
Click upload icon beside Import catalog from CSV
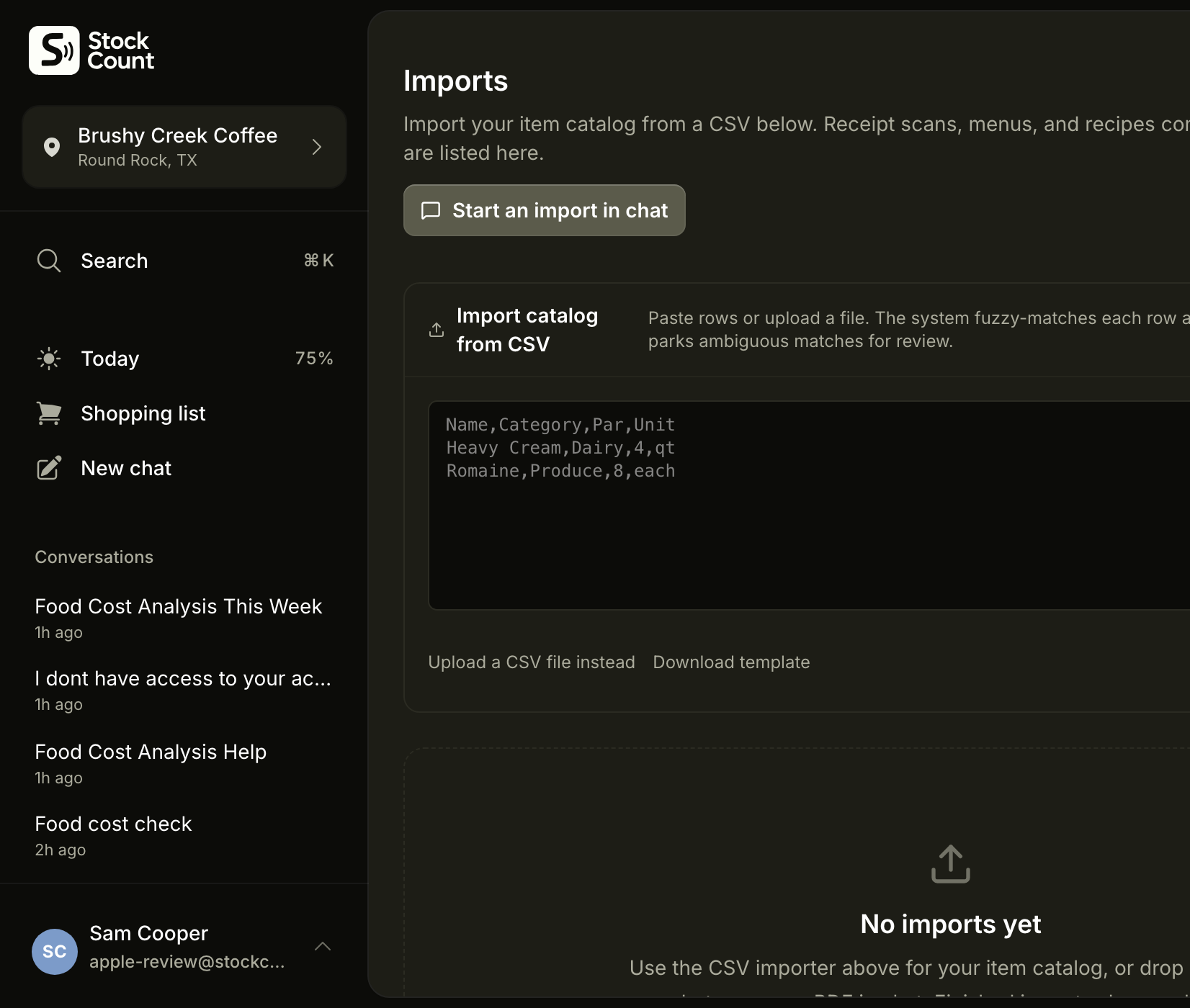click(x=437, y=330)
